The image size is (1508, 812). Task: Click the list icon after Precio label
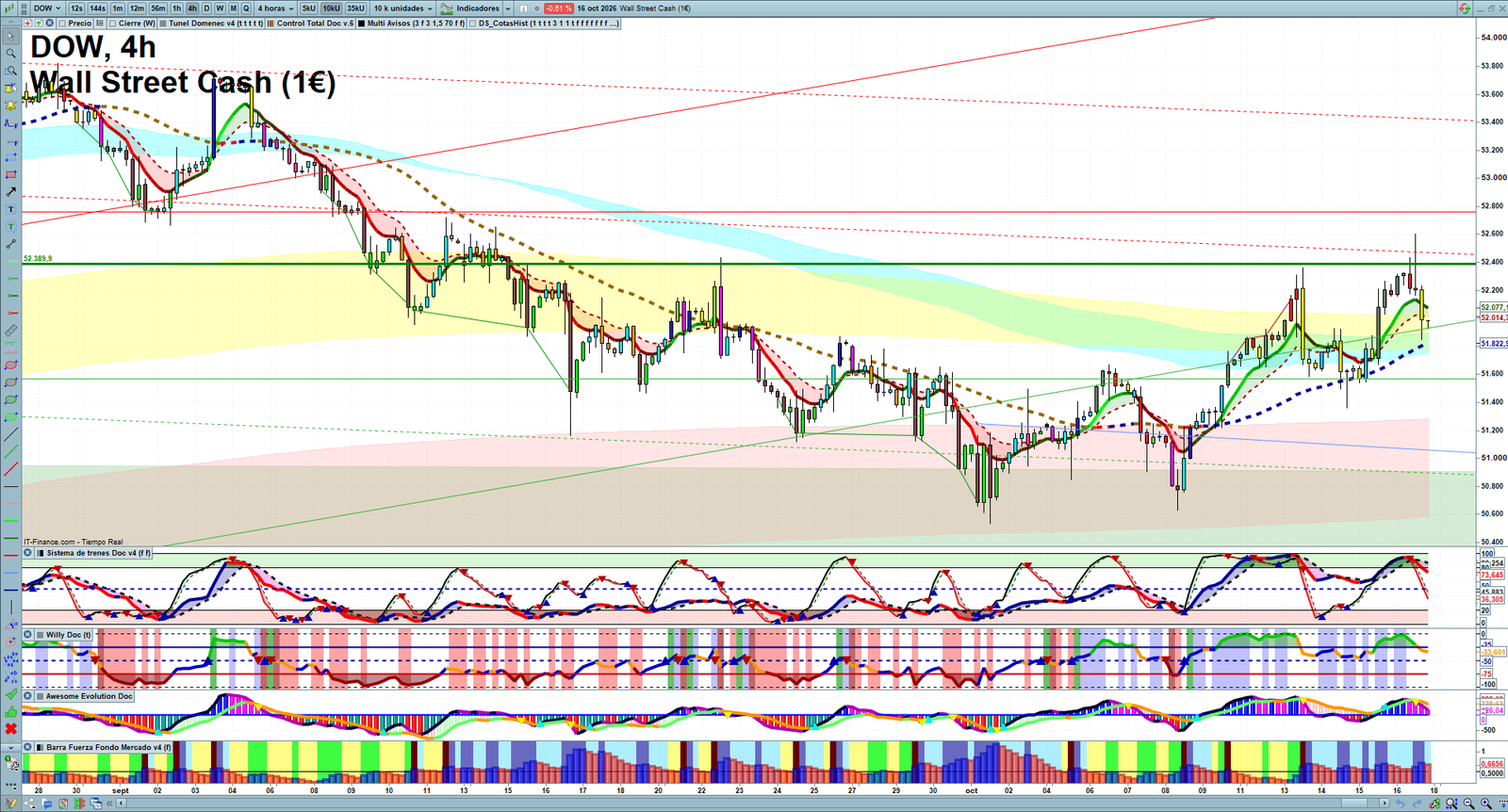click(x=100, y=23)
